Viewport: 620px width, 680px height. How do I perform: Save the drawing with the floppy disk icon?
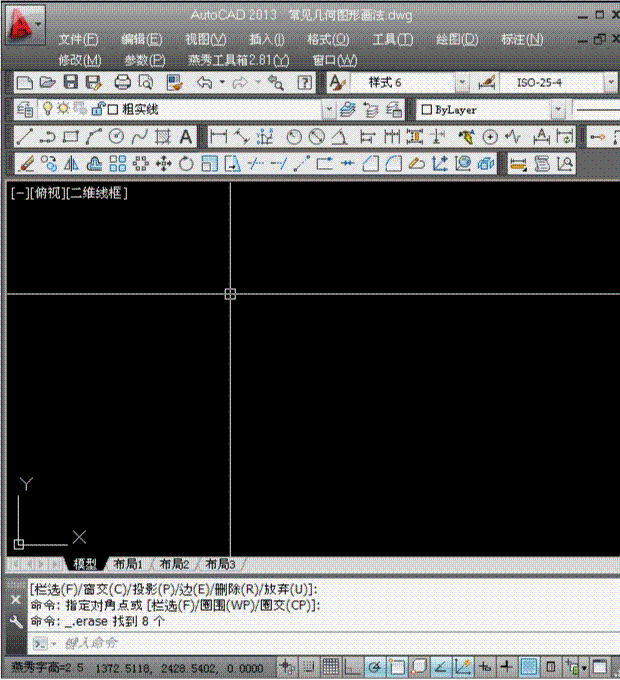[x=71, y=82]
